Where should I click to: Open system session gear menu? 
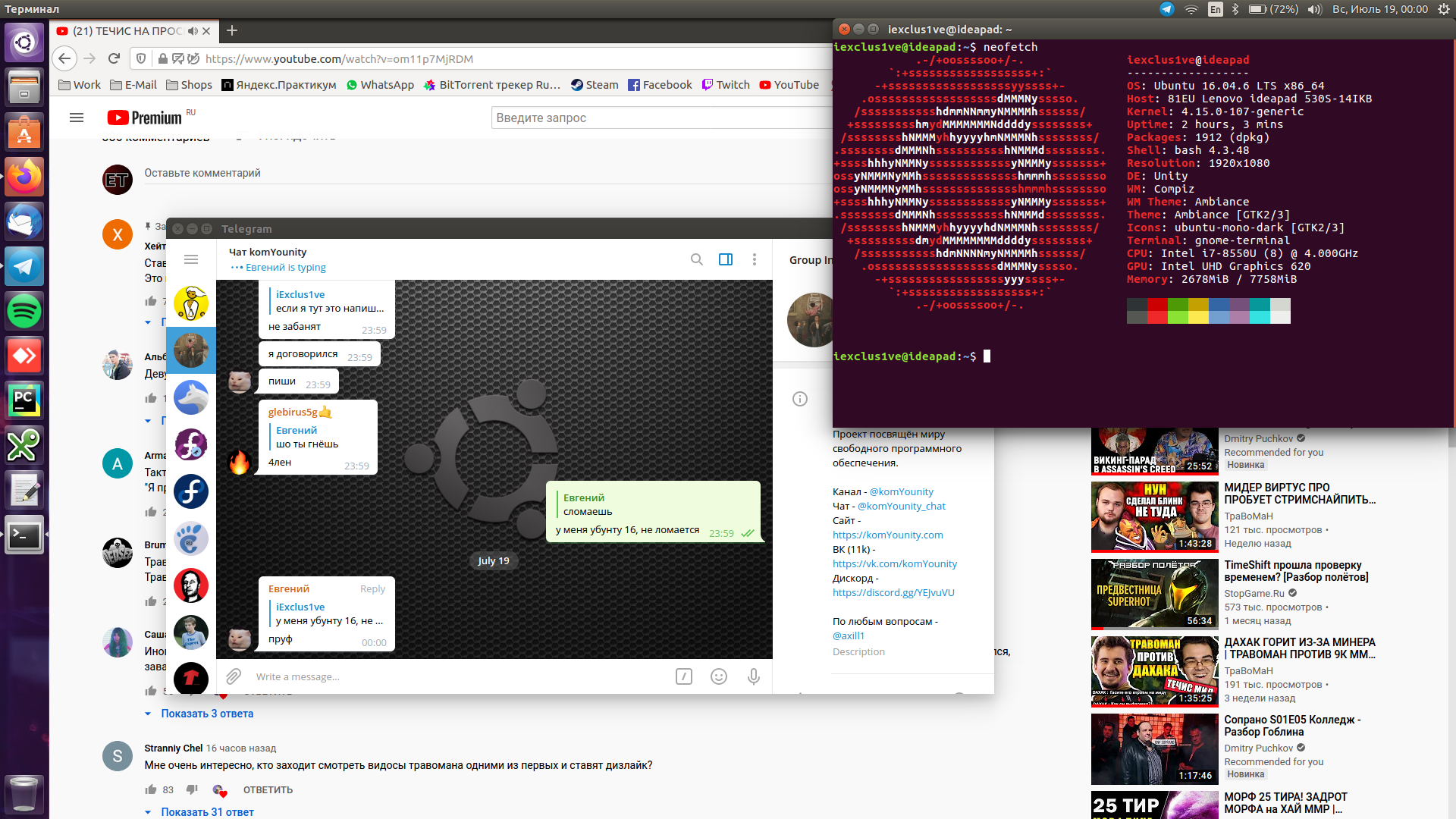point(1444,9)
